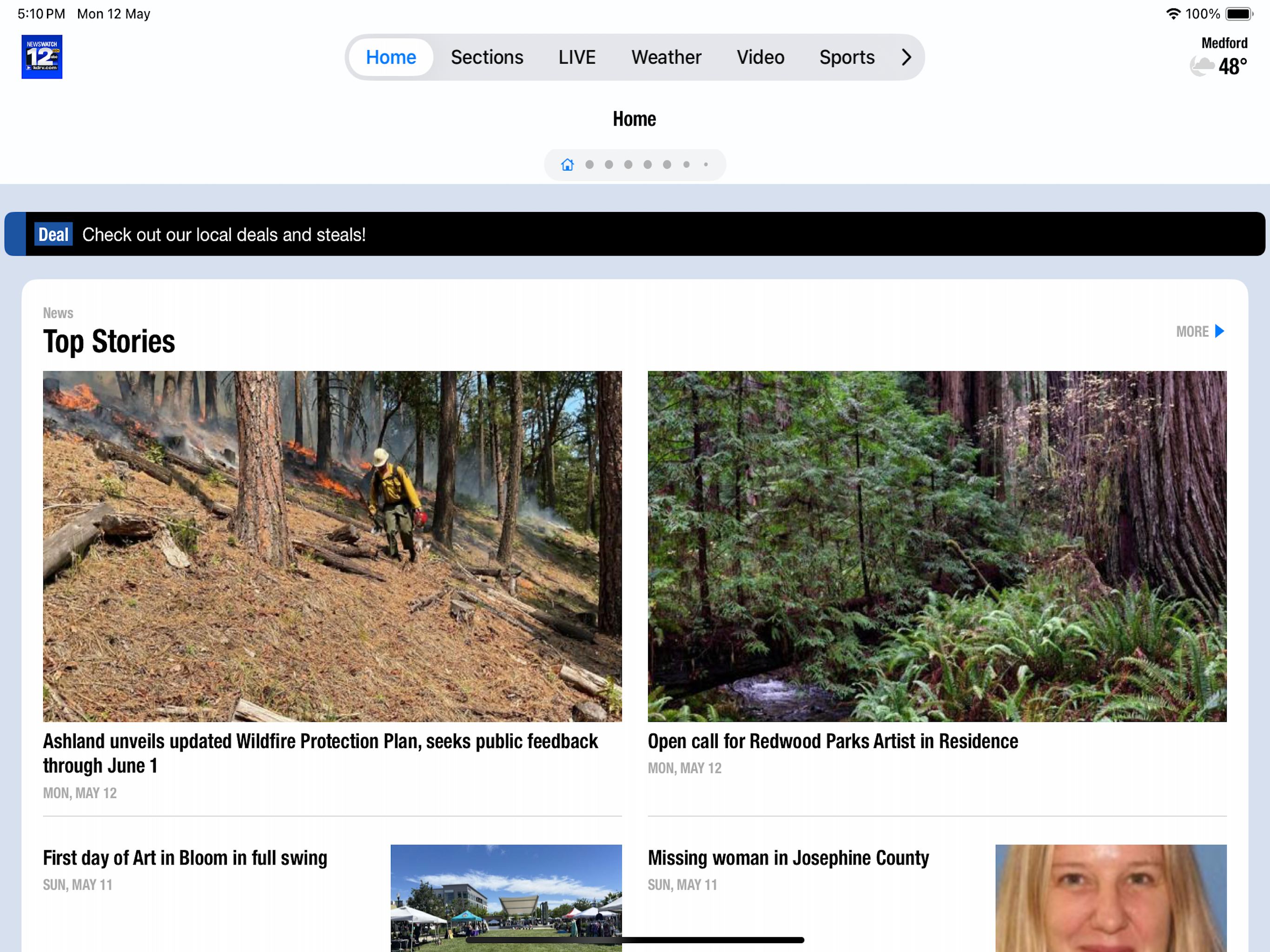Tap the battery indicator icon

tap(1238, 14)
